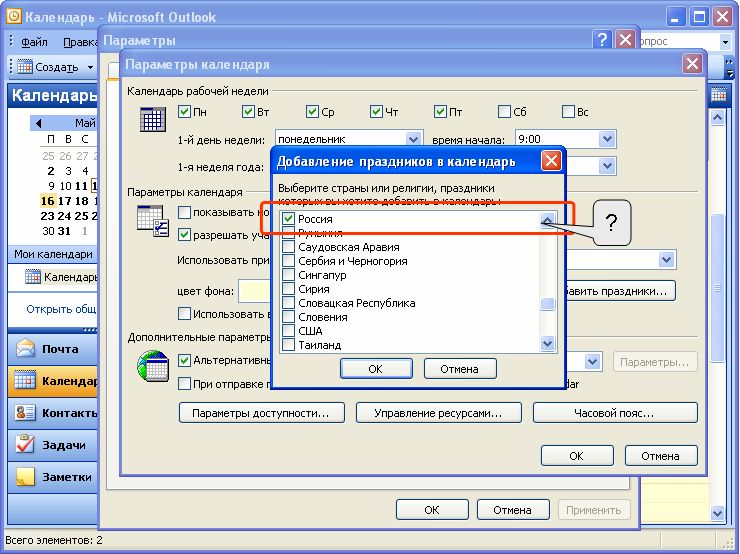Click the help question mark in Параметры dialog

click(x=602, y=40)
